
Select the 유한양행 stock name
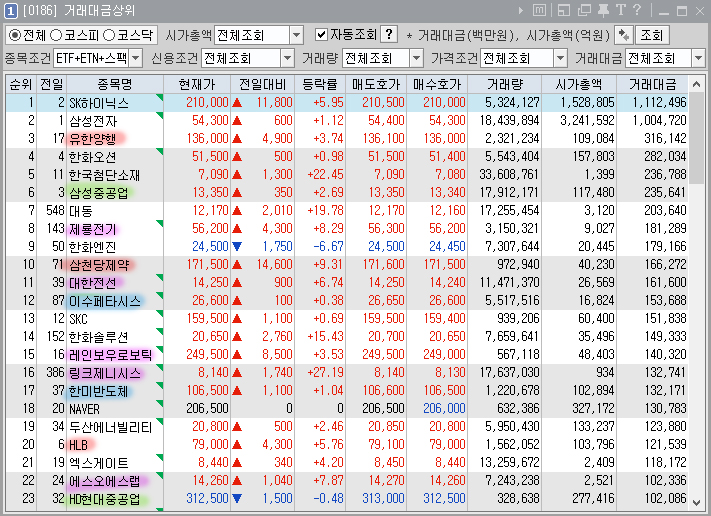pos(93,139)
